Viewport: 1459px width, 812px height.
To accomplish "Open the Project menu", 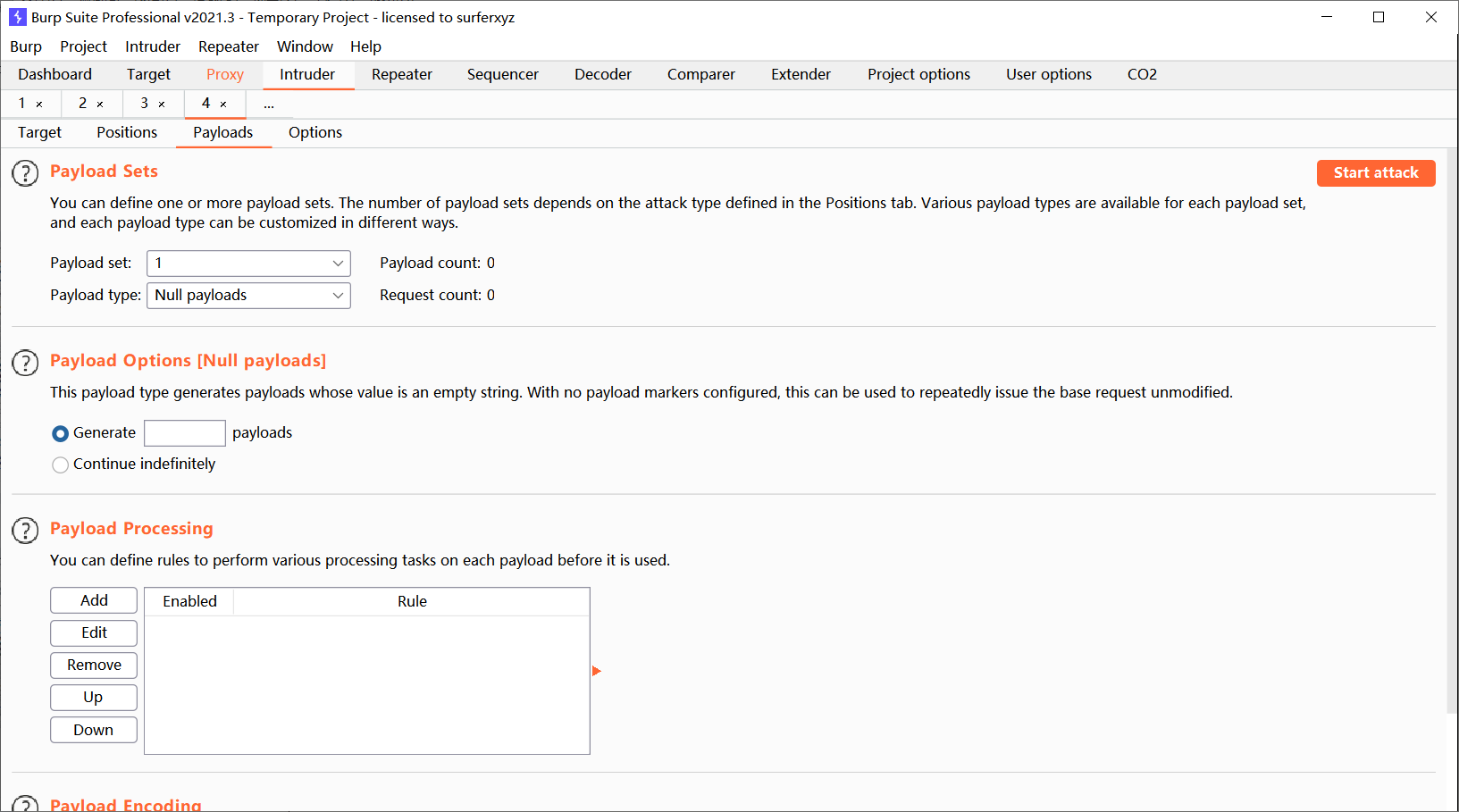I will 83,46.
